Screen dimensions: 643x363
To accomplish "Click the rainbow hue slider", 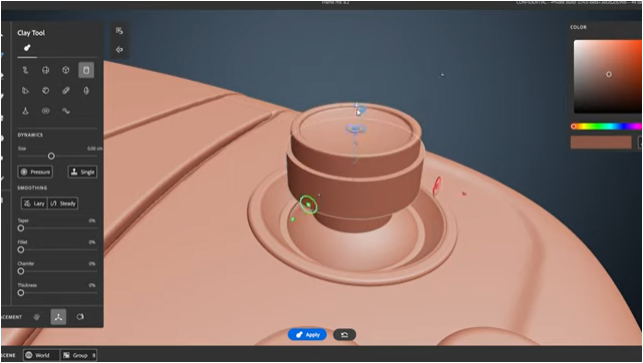I will click(607, 126).
